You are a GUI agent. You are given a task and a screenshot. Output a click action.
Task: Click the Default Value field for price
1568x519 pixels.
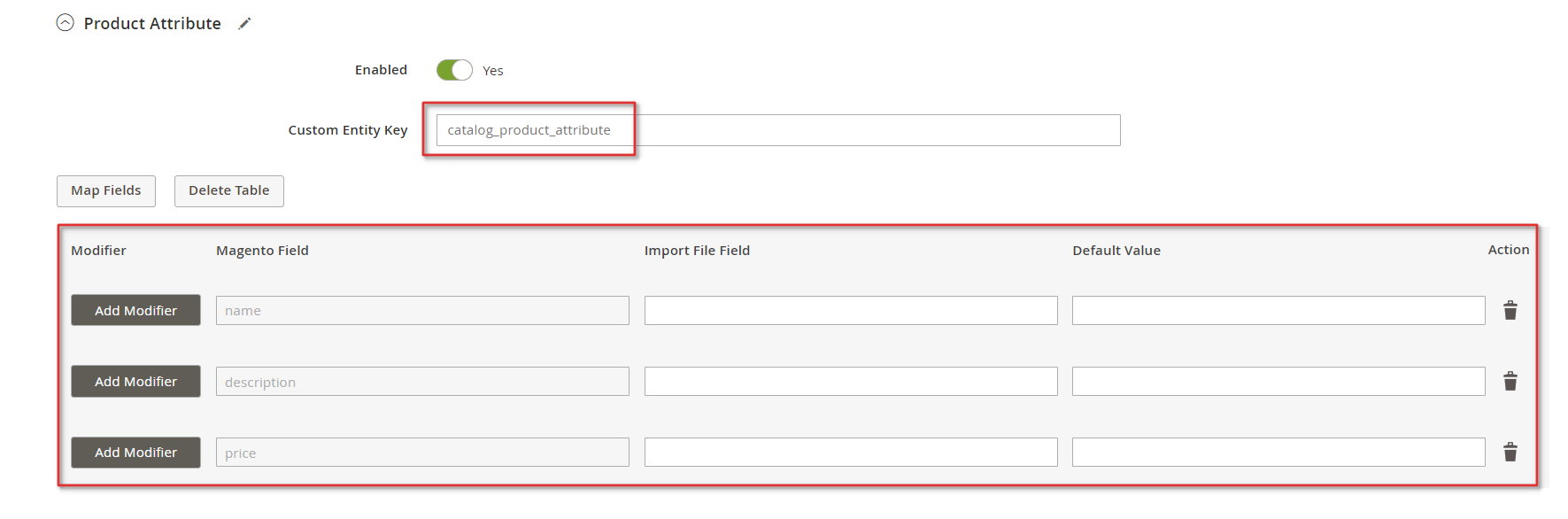point(1278,453)
